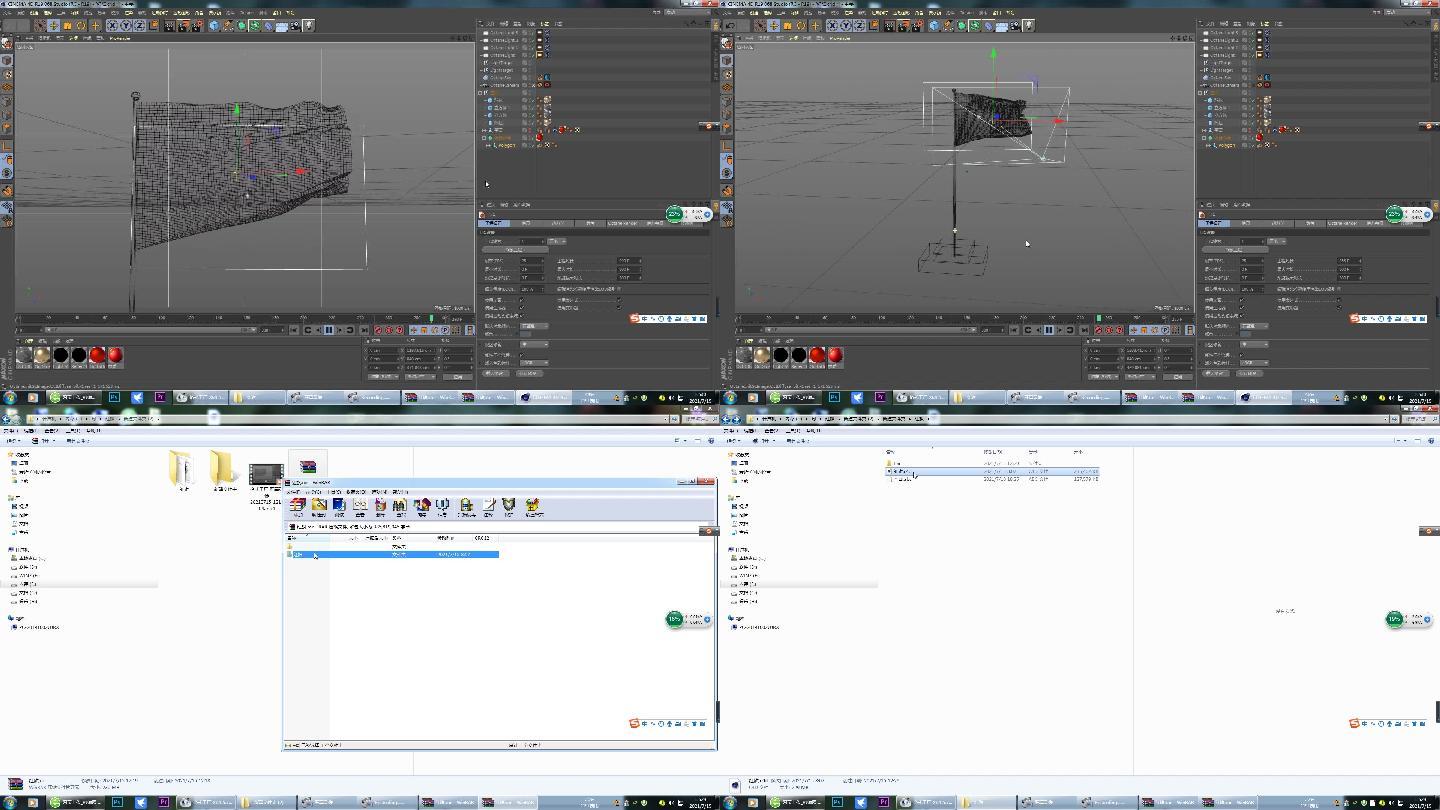
Task: Switch to Model mode in right Cinema 4D side palette
Action: 727,61
